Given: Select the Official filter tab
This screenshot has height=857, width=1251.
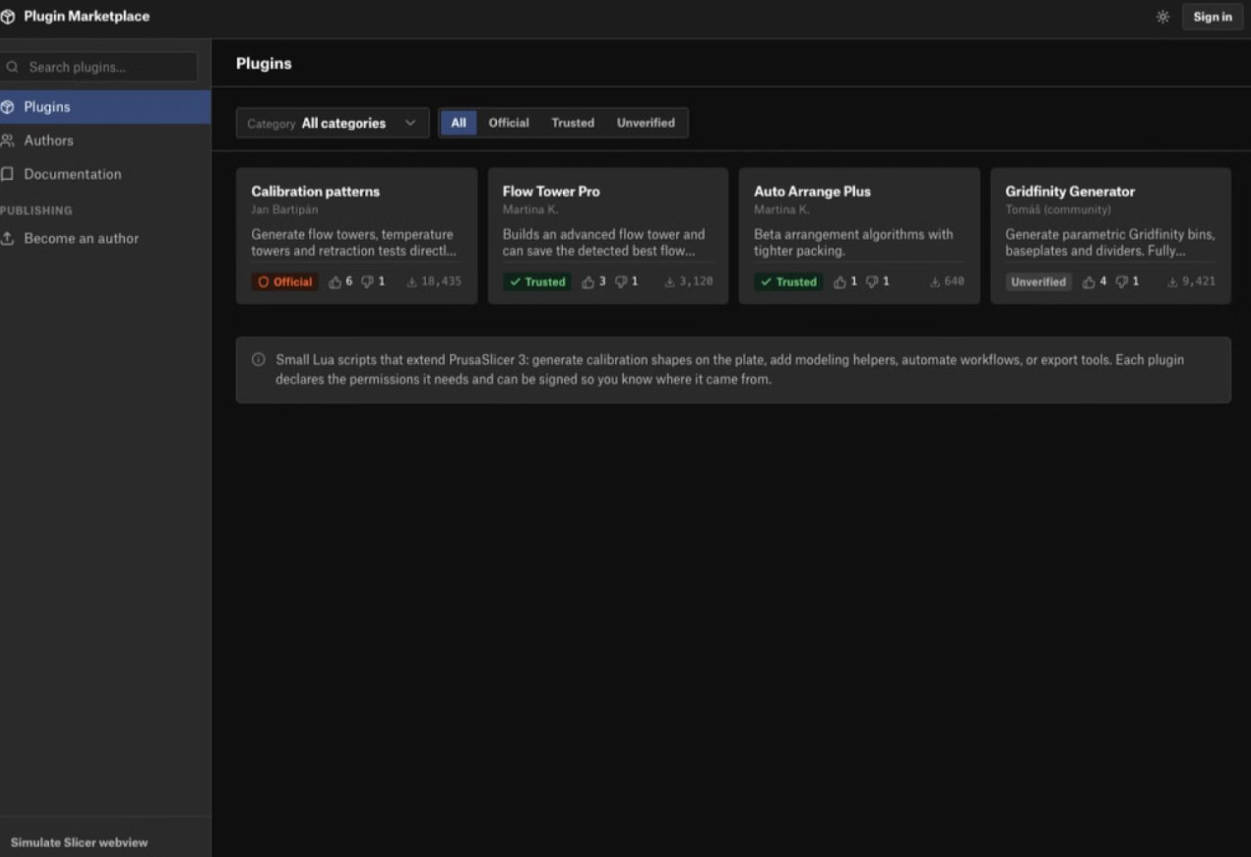Looking at the screenshot, I should [508, 123].
